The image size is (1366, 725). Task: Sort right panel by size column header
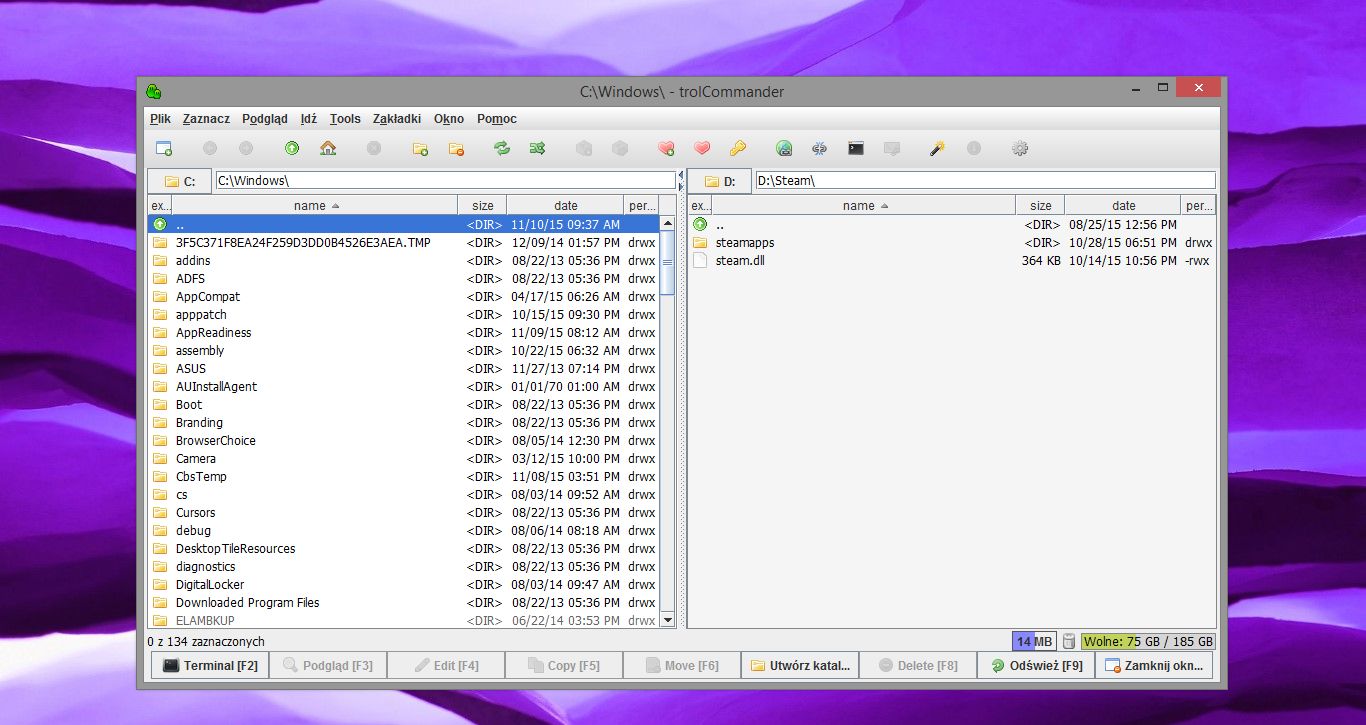[1040, 205]
